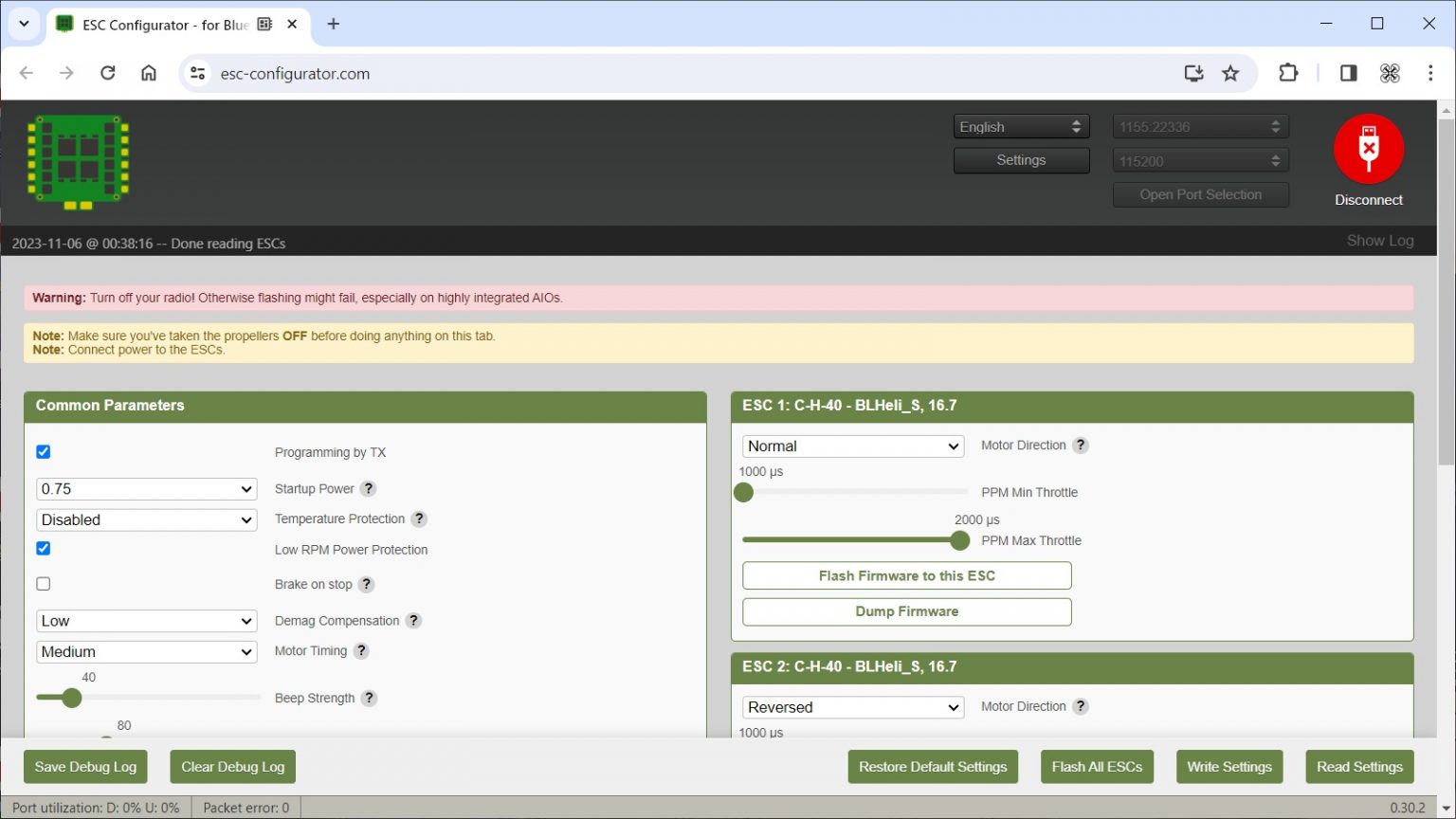Open new browser tab
The width and height of the screenshot is (1456, 819).
click(x=334, y=24)
